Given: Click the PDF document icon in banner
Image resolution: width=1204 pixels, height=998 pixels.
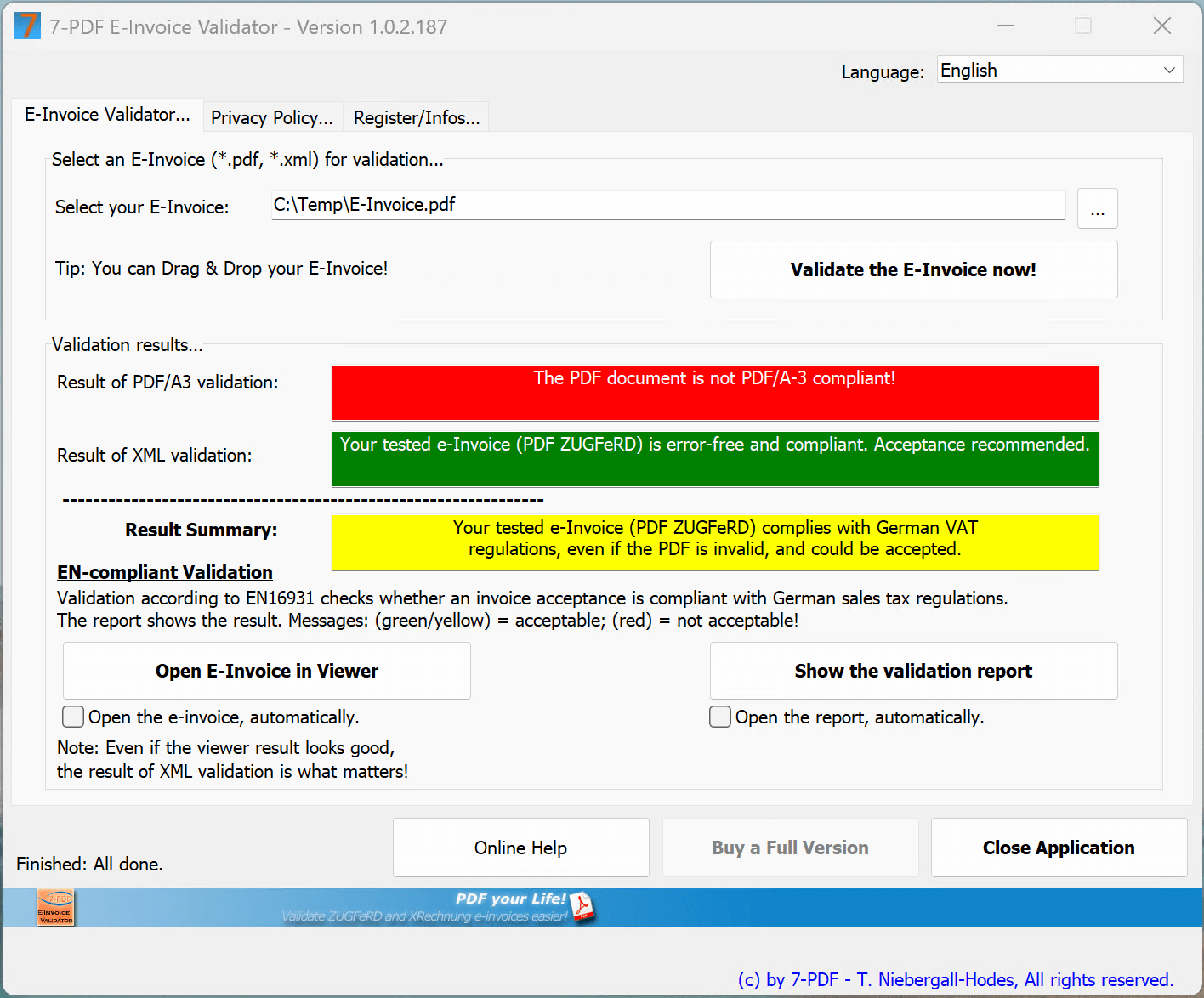Looking at the screenshot, I should pyautogui.click(x=583, y=907).
